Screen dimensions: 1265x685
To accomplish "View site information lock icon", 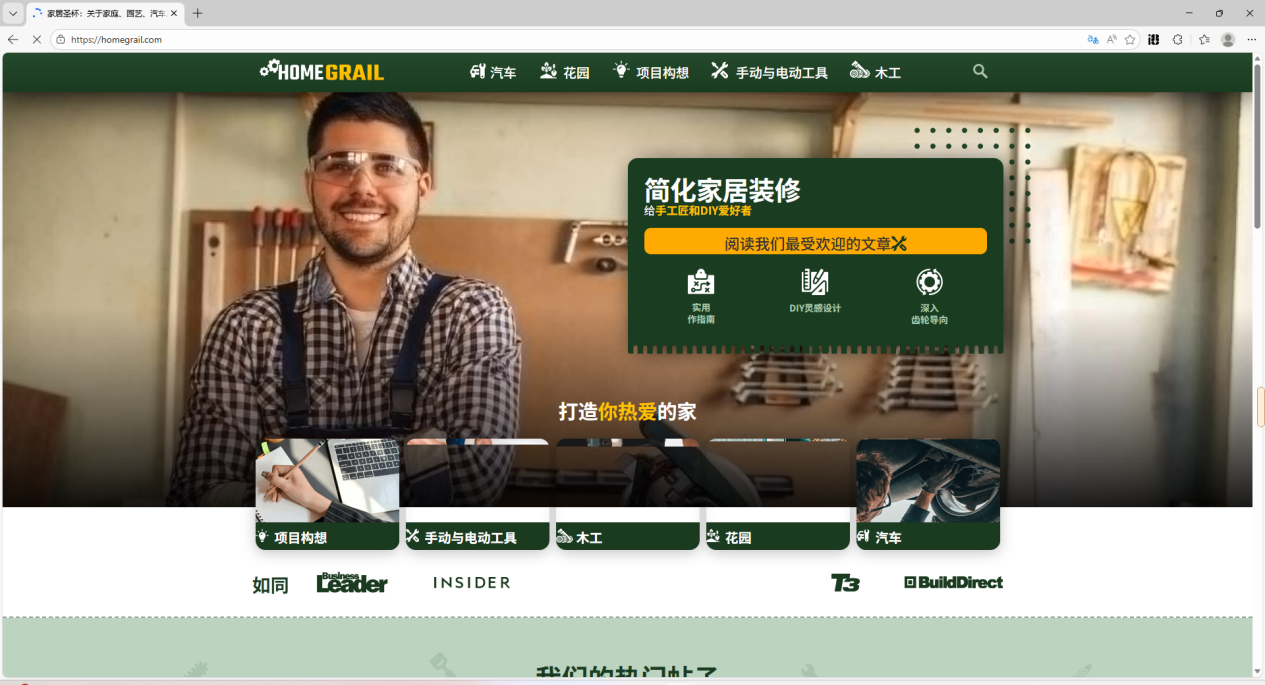I will click(60, 39).
